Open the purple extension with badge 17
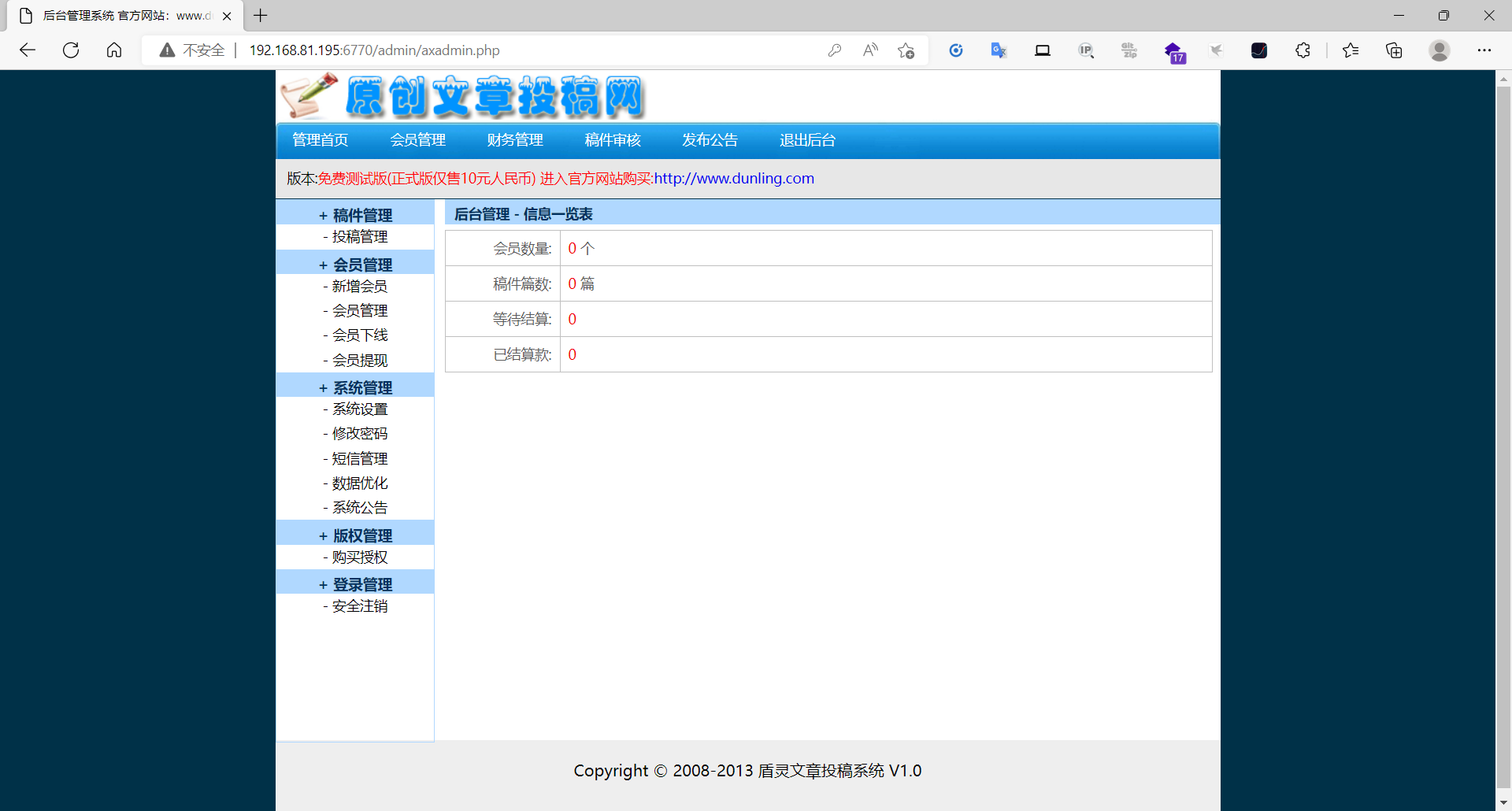 (1174, 52)
